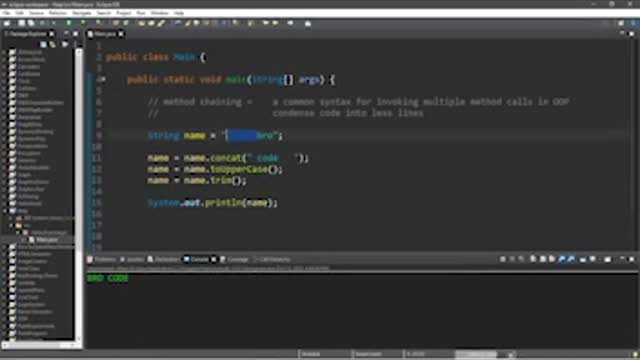The image size is (640, 360).
Task: Collapse the src folder expander
Action: 11,225
